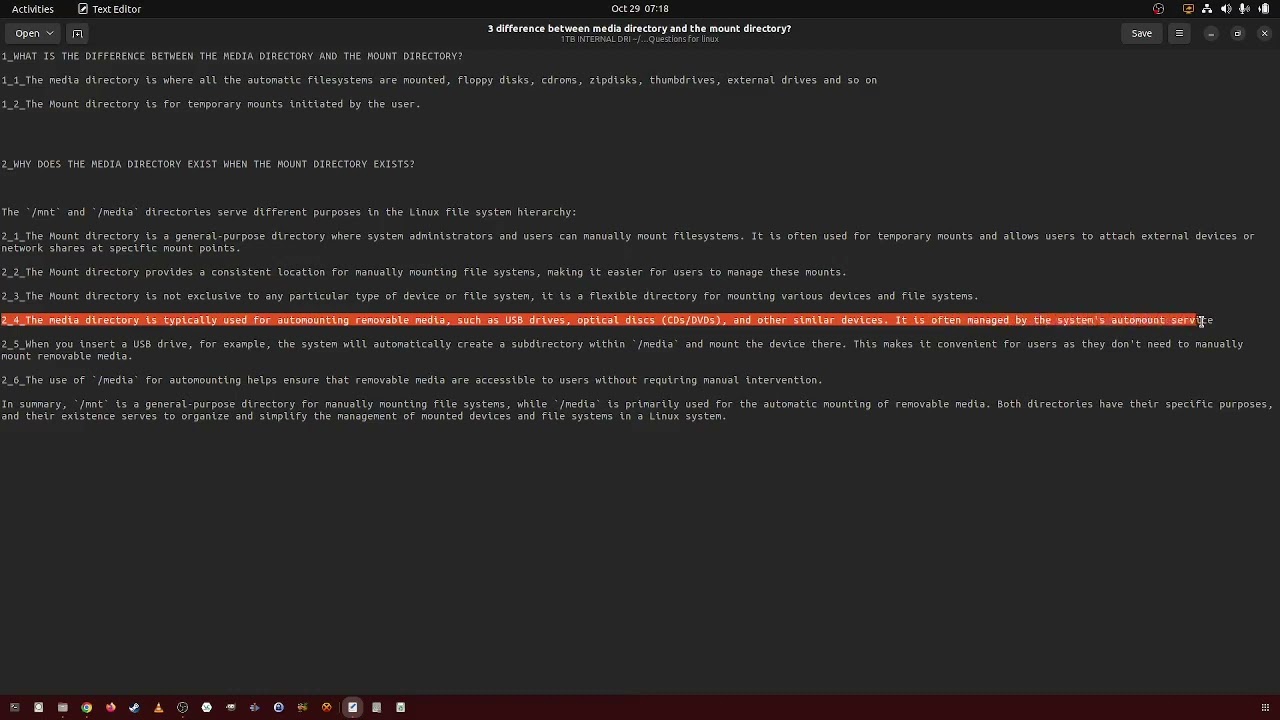Viewport: 1280px width, 720px height.
Task: Click the battery status icon
Action: tap(1263, 9)
